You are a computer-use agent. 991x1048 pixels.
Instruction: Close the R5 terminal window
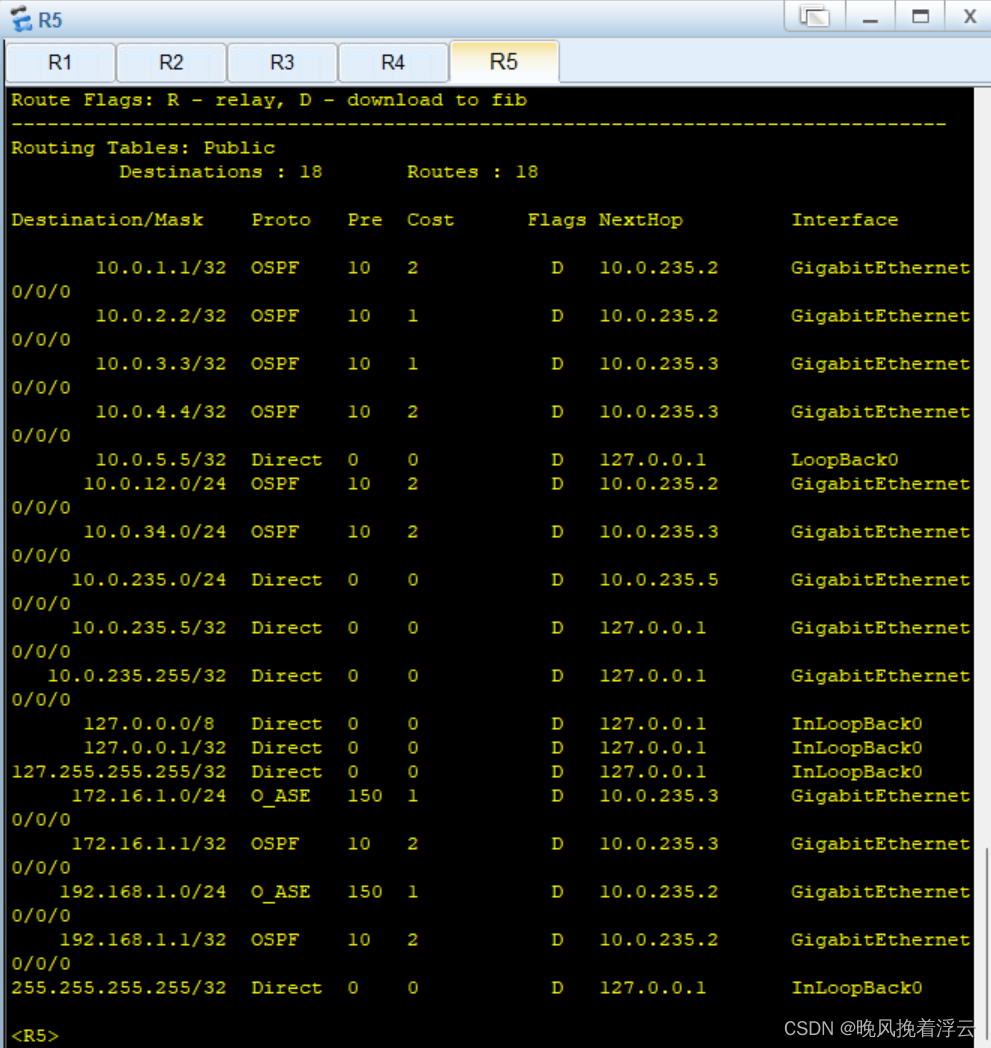point(969,16)
